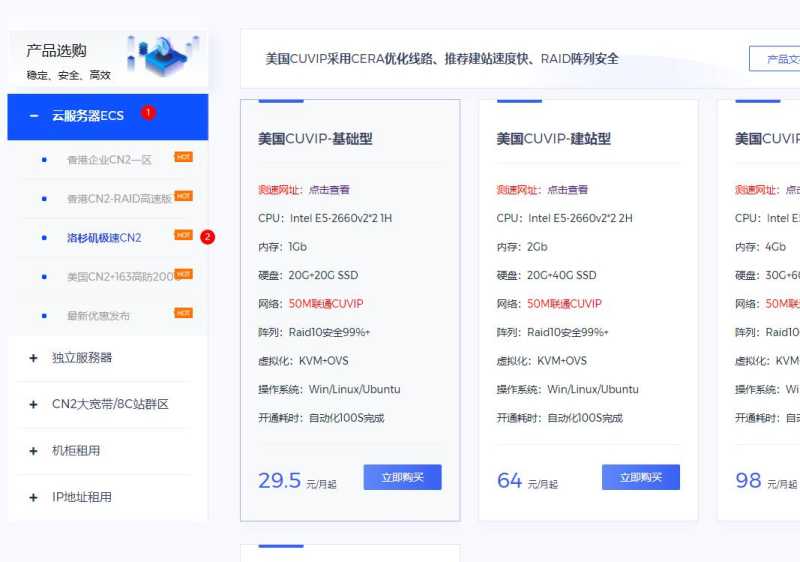
Task: Collapse the 云服务器ECS menu section
Action: click(108, 116)
